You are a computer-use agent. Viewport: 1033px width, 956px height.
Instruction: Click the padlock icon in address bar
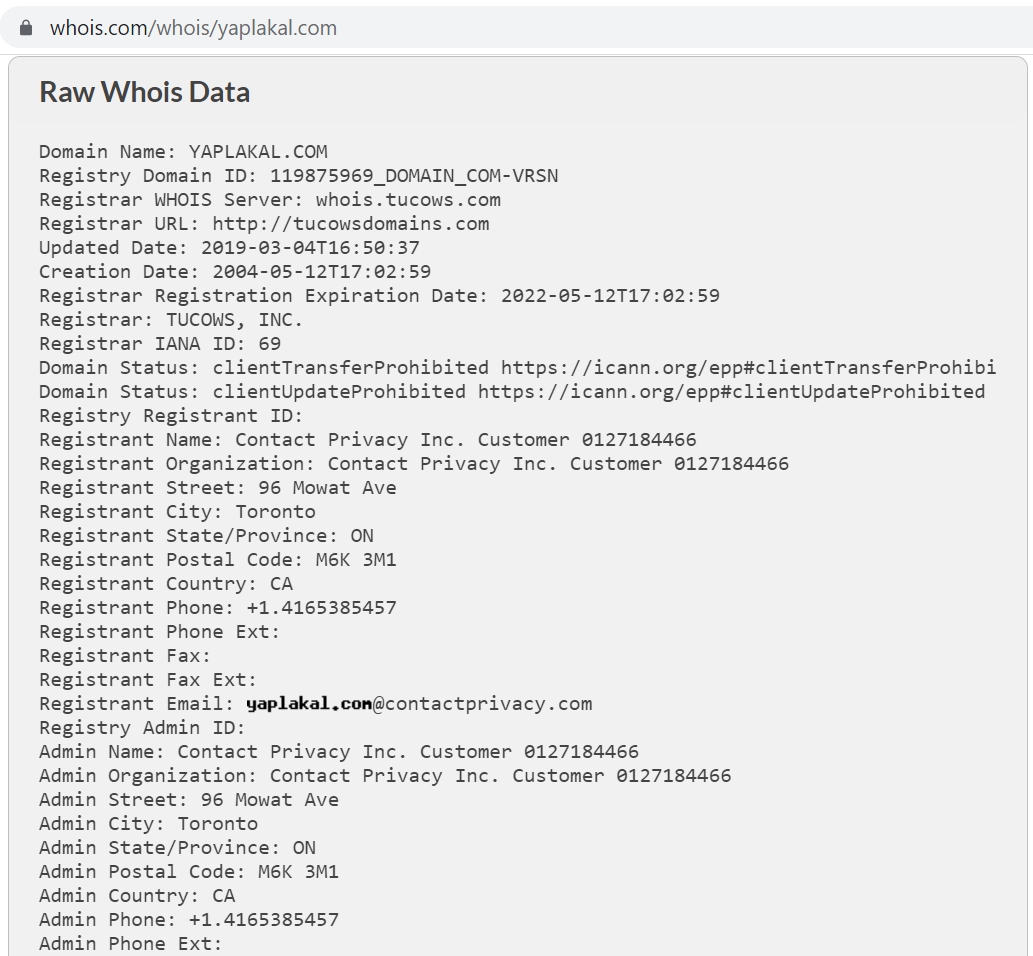click(26, 28)
